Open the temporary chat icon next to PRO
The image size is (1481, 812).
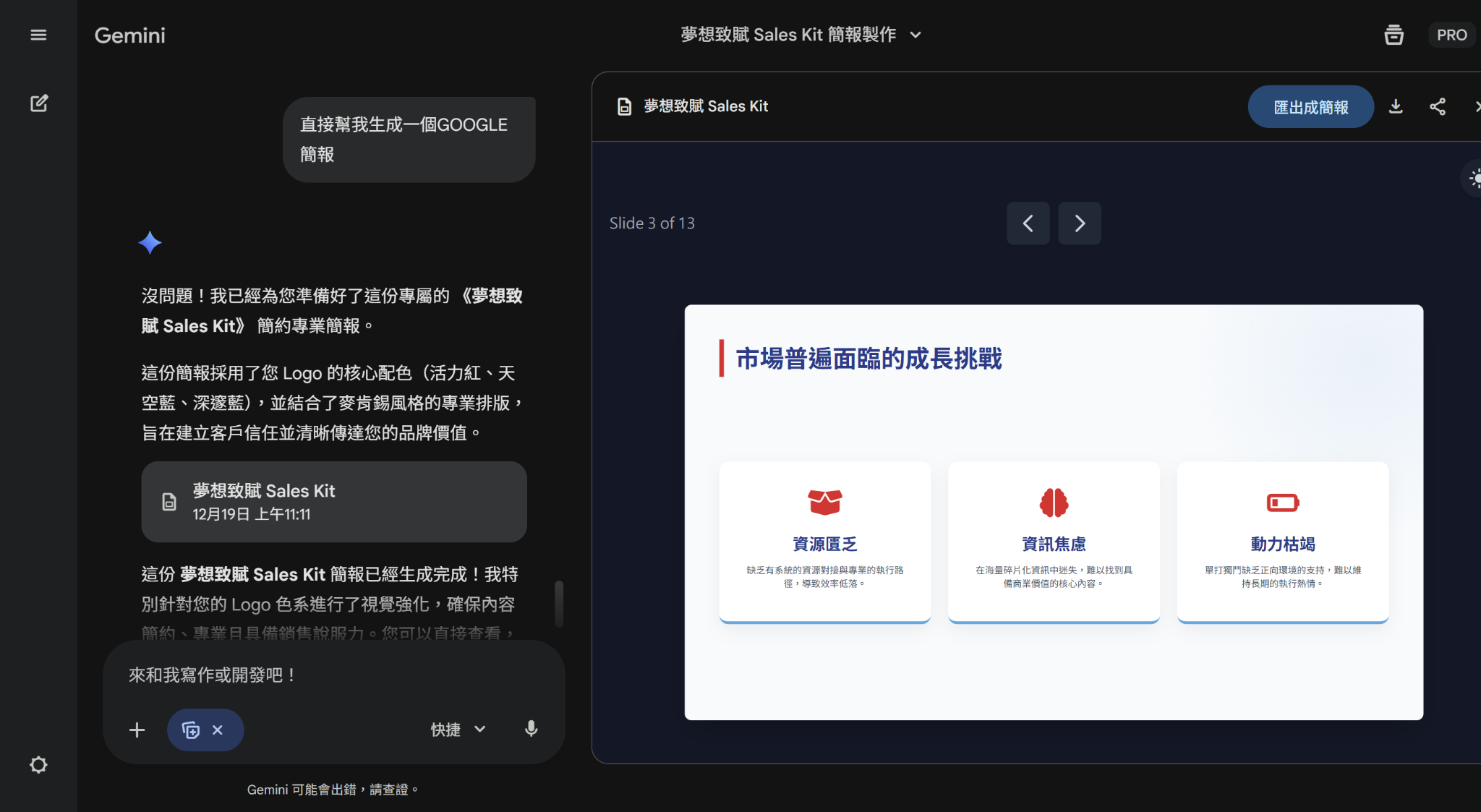pos(1393,35)
